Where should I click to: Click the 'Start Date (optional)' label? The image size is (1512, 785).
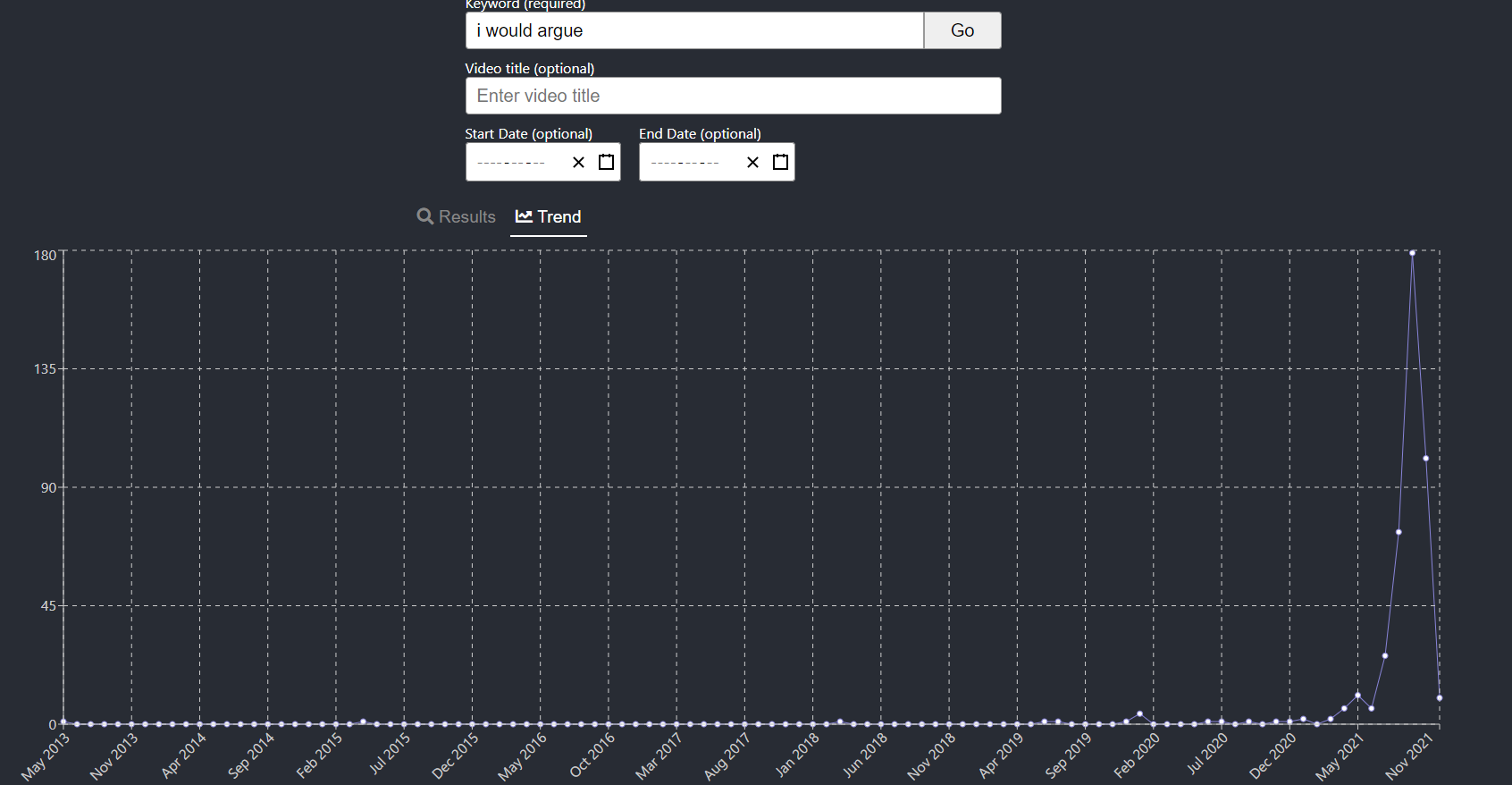pyautogui.click(x=529, y=133)
